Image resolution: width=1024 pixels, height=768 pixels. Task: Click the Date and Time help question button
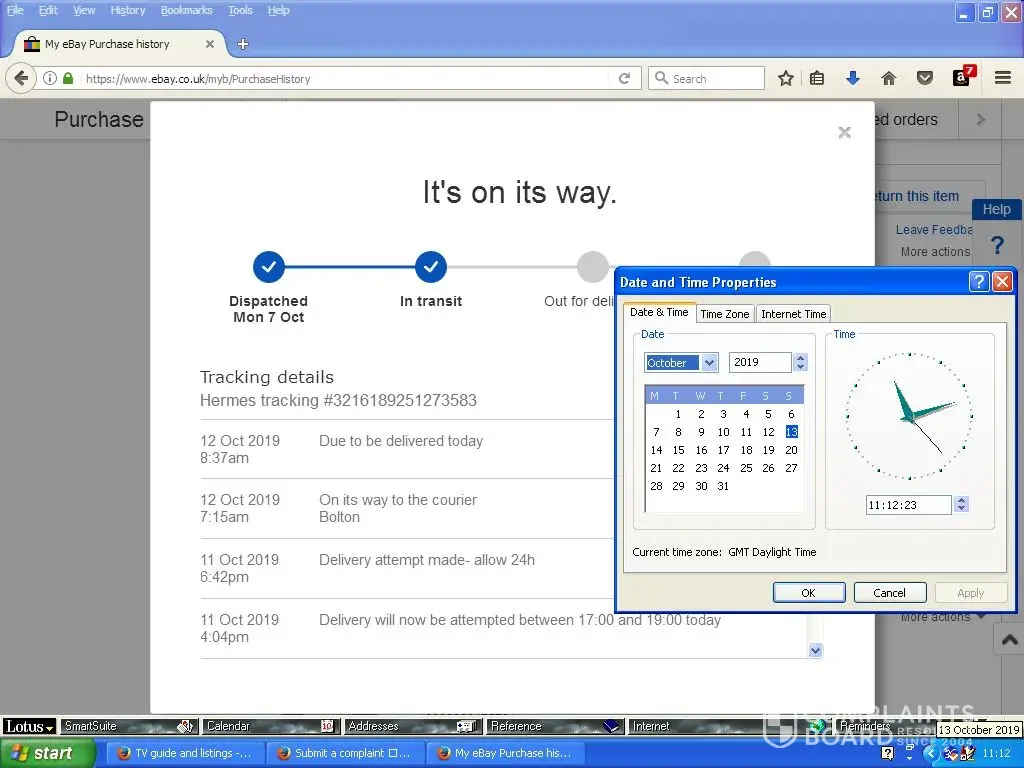pos(979,282)
